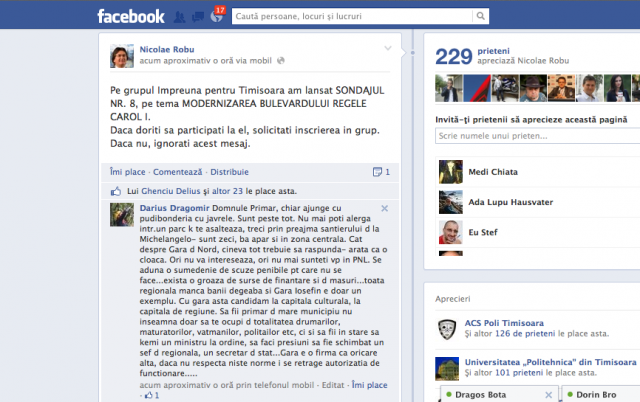Click the 229 friends count
Screen dimensions: 640x402
[453, 57]
